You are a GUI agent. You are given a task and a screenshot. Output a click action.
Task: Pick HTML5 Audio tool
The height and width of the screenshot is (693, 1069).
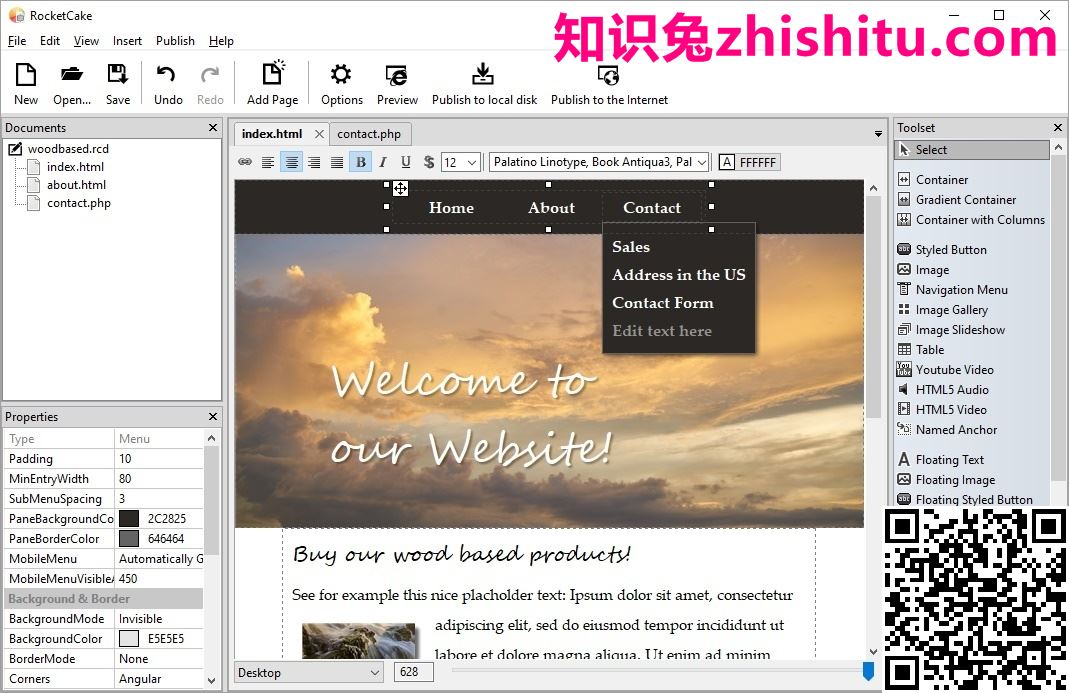[x=943, y=389]
